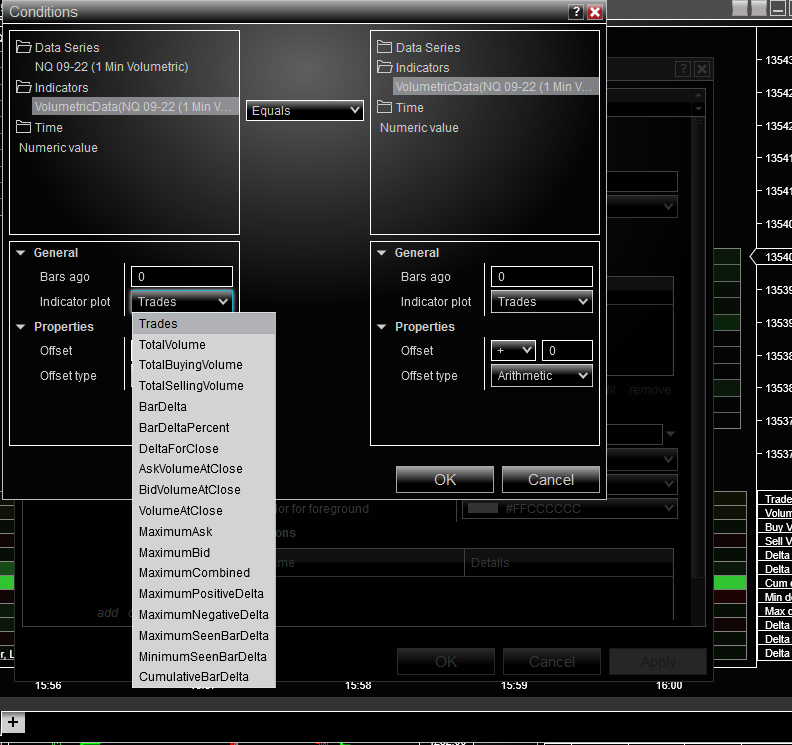The height and width of the screenshot is (745, 792).
Task: Choose MaximumCombined from the plot list
Action: [x=204, y=573]
